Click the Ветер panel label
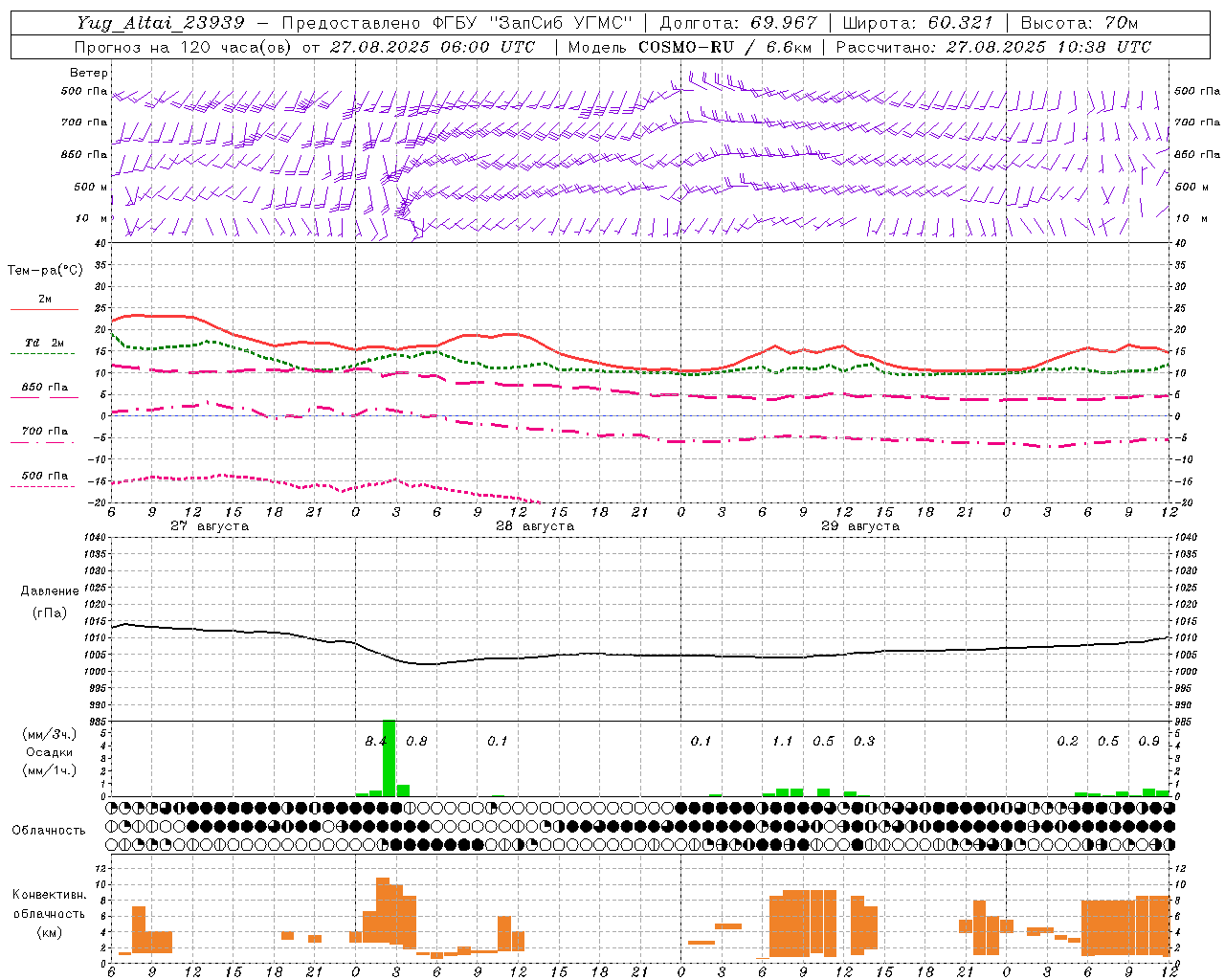The width and height of the screenshot is (1225, 980). [x=89, y=73]
